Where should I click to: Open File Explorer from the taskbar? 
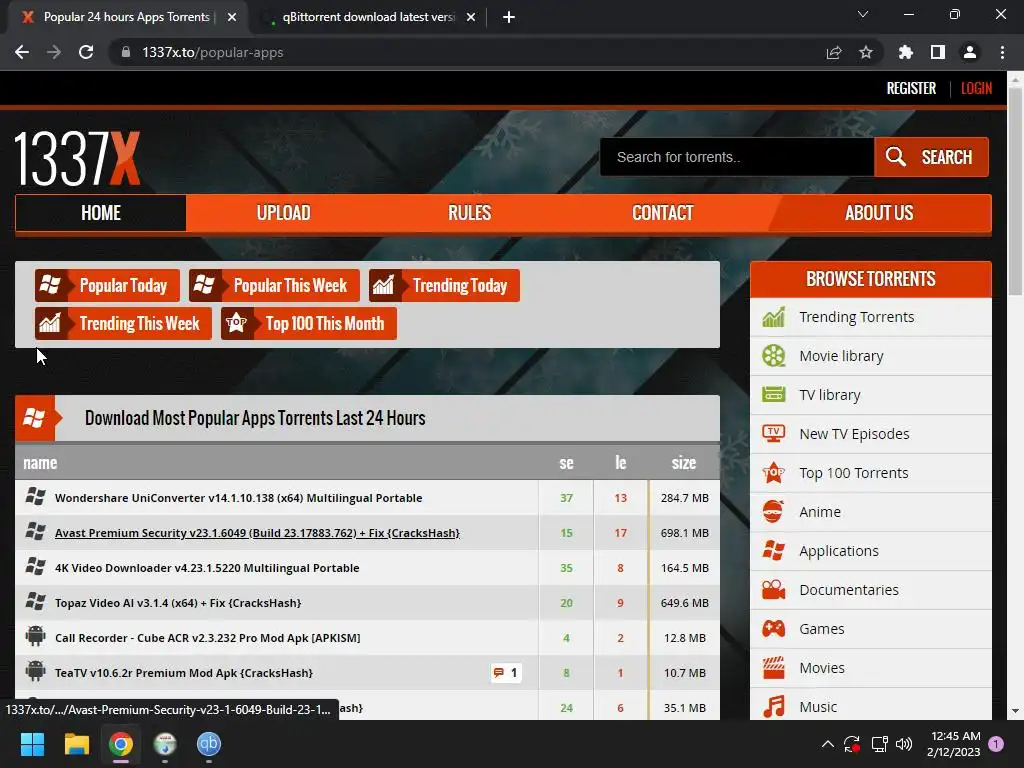pyautogui.click(x=76, y=744)
